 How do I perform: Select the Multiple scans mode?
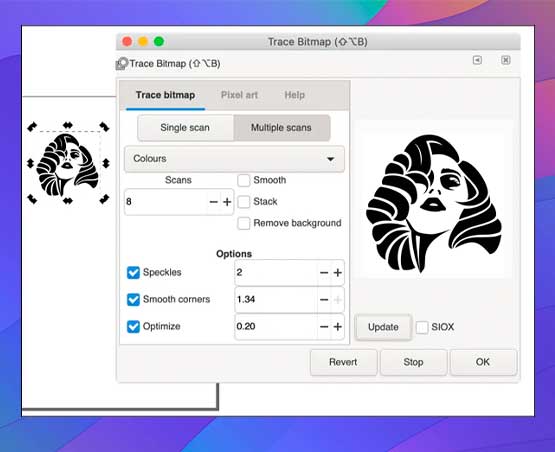281,128
